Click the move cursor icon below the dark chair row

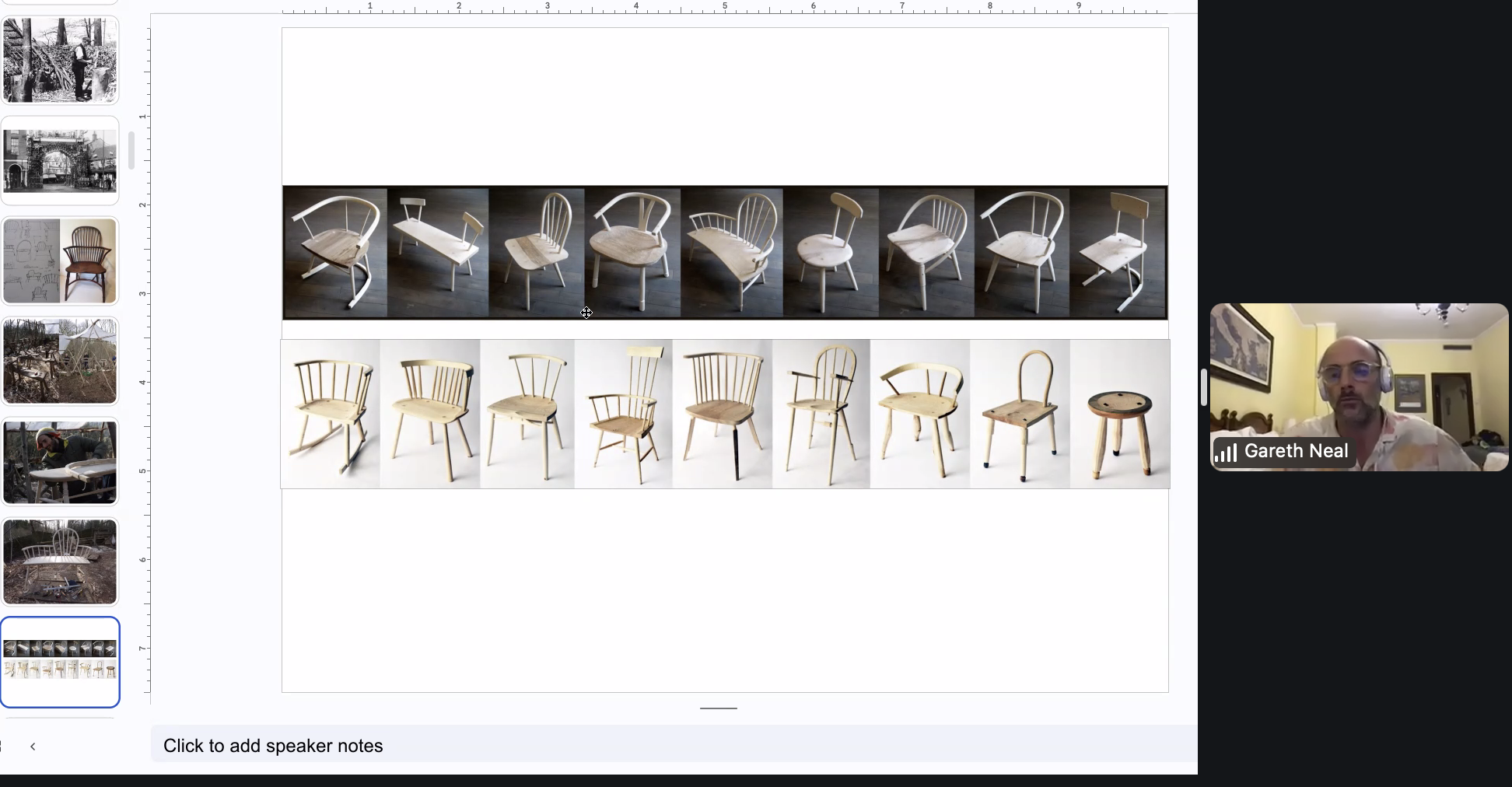(586, 313)
